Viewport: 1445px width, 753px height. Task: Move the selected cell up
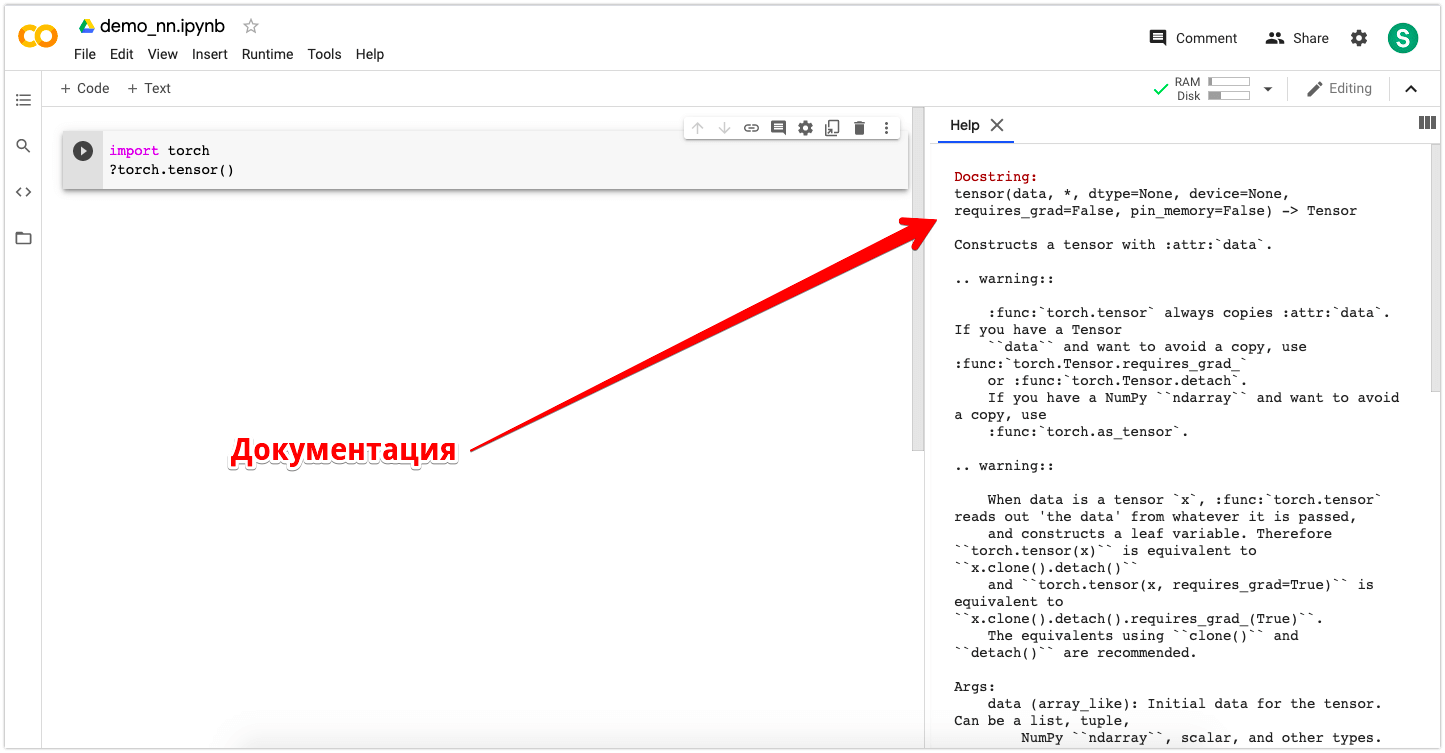pos(698,127)
